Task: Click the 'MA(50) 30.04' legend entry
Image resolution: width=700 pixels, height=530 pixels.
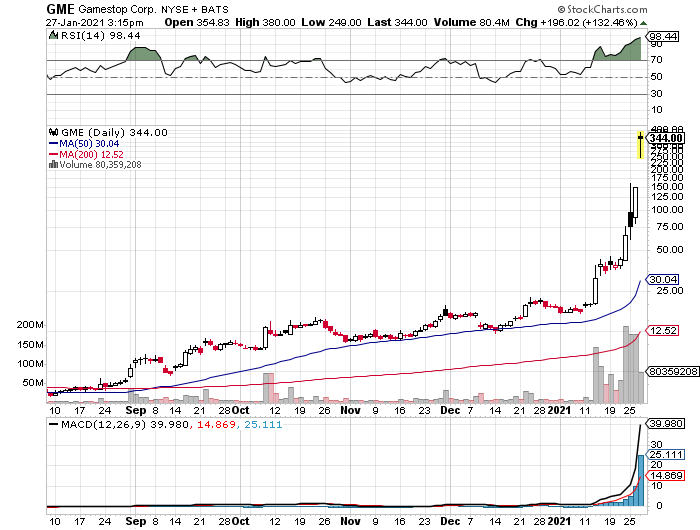Action: point(89,144)
